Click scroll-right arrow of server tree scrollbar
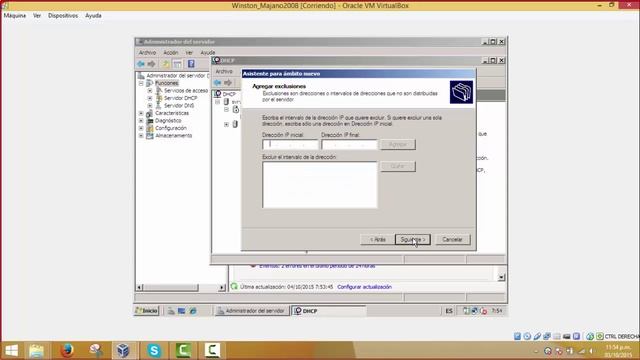Viewport: 640px width, 360px height. pos(222,288)
